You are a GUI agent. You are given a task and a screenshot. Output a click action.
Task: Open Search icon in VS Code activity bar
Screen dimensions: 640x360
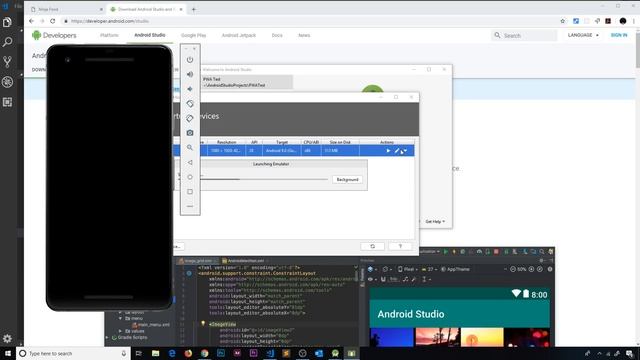(7, 42)
